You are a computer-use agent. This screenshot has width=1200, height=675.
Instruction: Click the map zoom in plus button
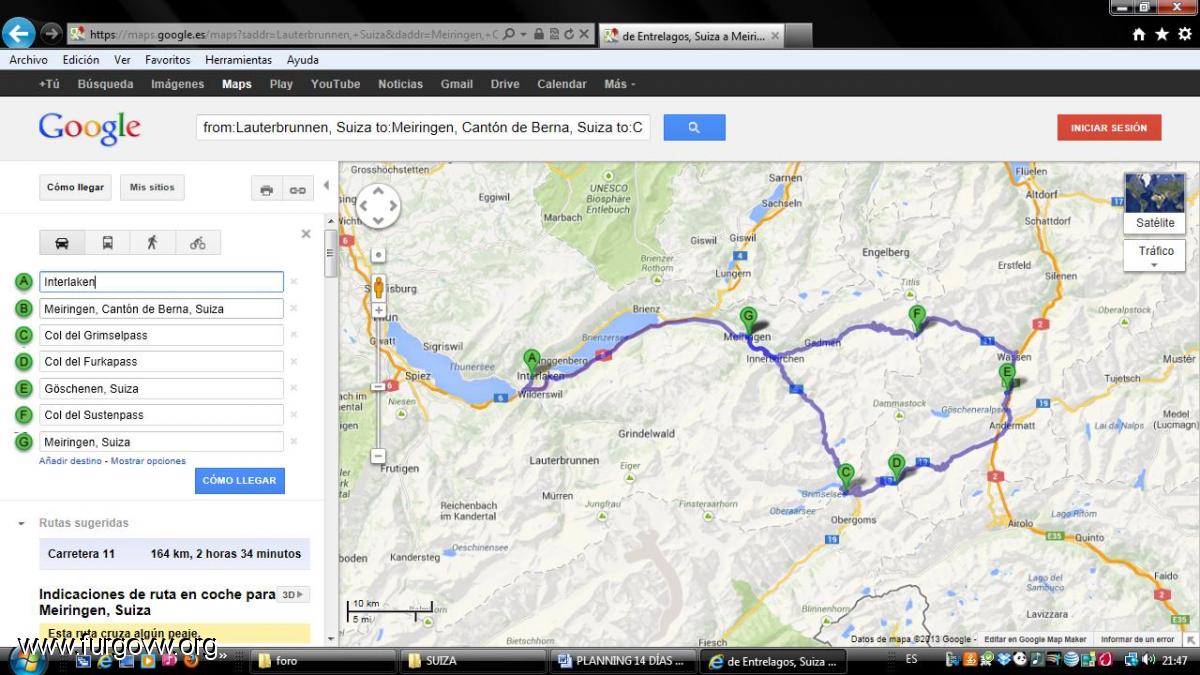[x=379, y=311]
